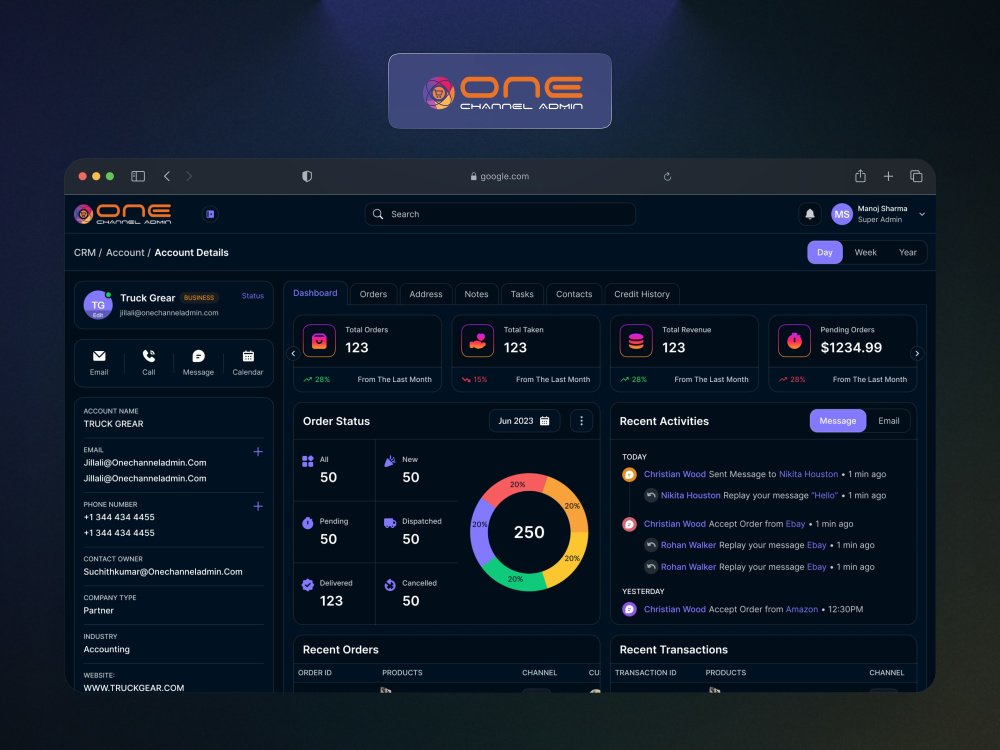
Task: Collapse the app sidebar with the panel icon
Action: [210, 214]
